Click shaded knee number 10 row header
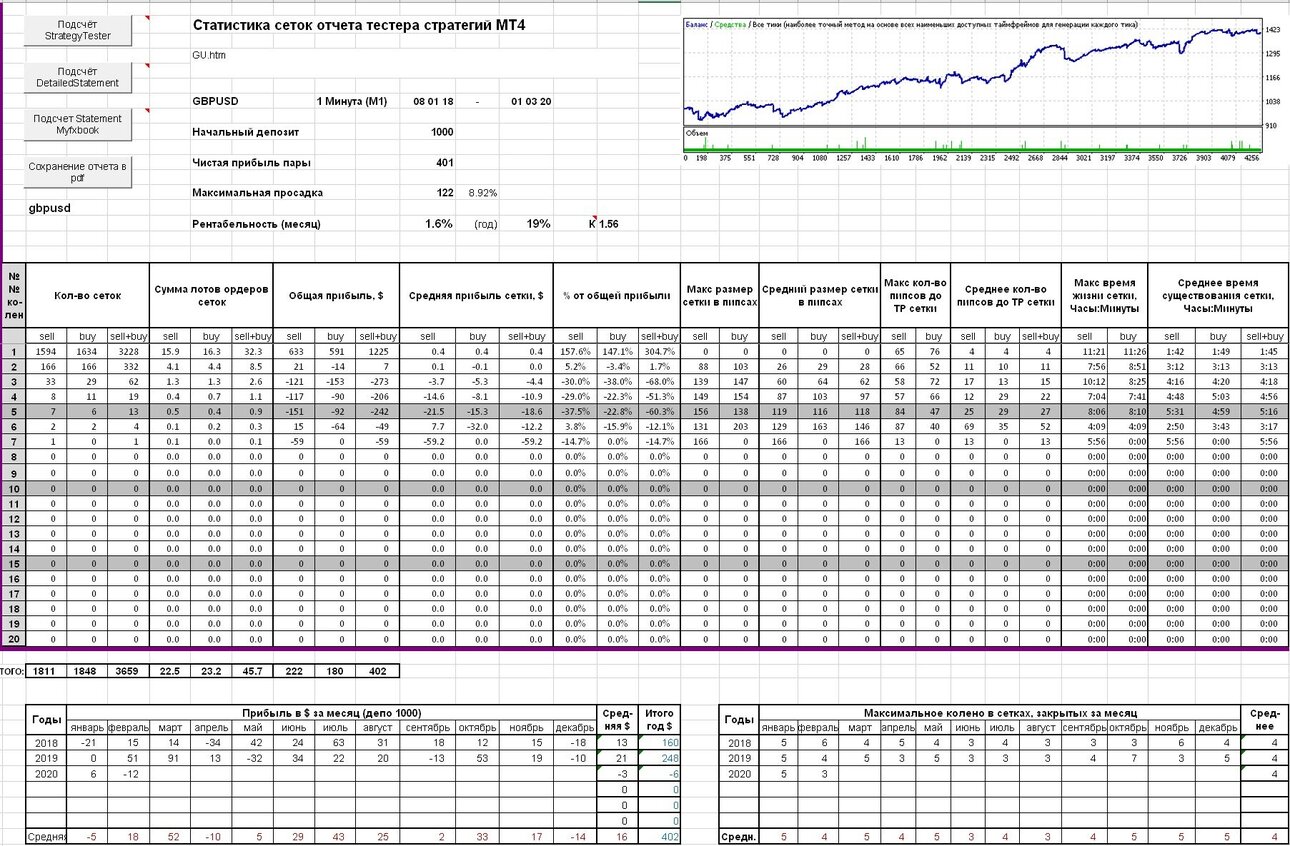This screenshot has width=1290, height=846. (x=14, y=489)
